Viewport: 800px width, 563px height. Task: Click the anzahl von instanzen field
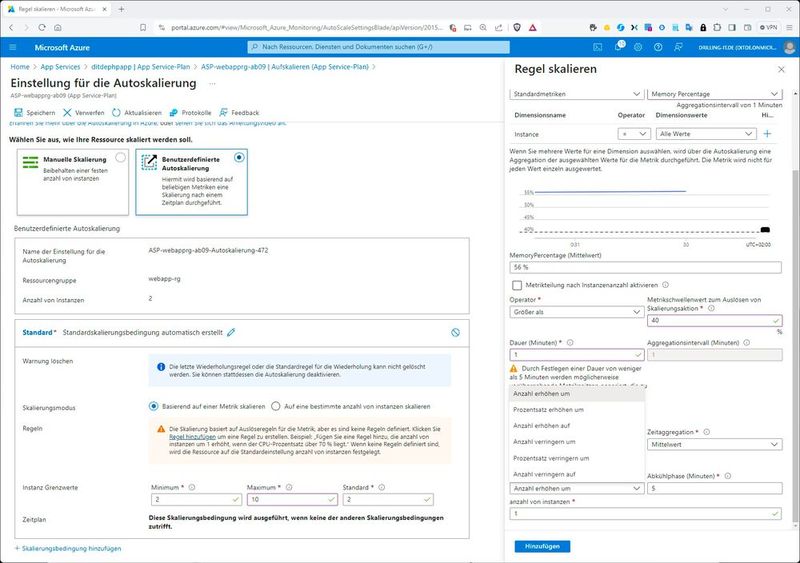(x=645, y=513)
